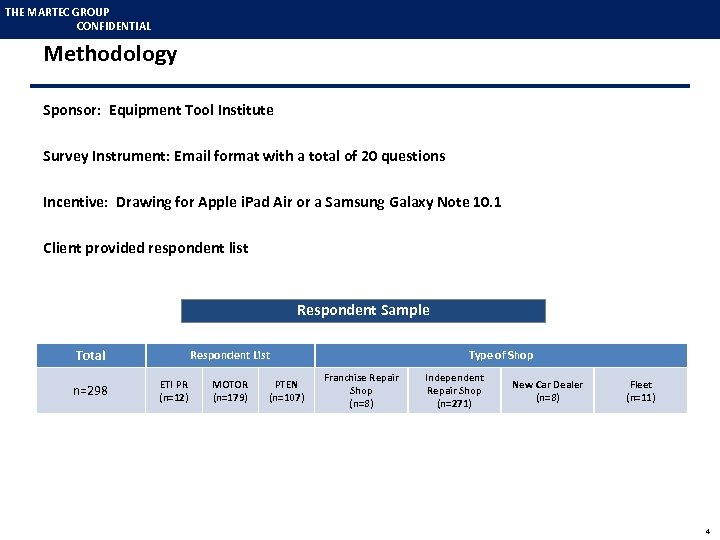Click the Respondent List table header
720x540 pixels.
tap(230, 355)
